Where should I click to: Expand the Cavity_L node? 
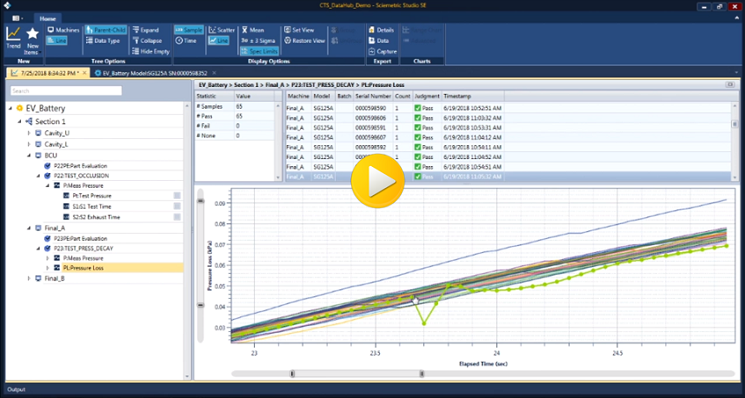(29, 144)
